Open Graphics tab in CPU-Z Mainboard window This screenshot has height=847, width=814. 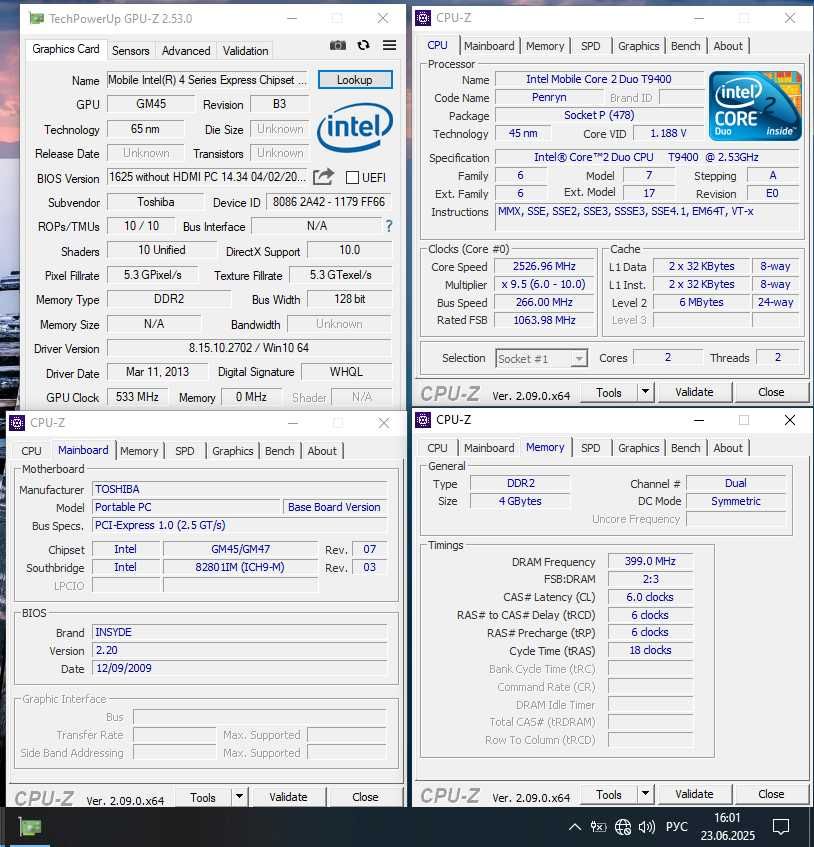pos(232,451)
